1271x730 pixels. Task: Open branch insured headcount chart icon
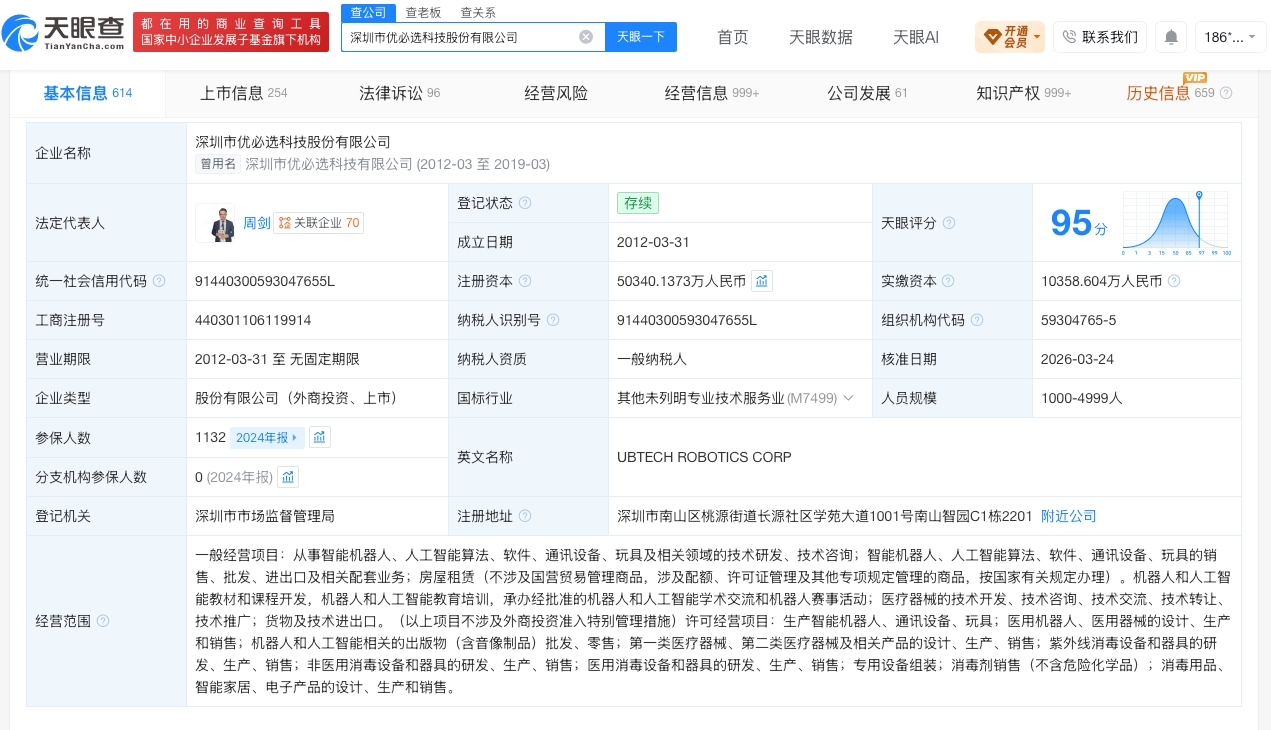(287, 477)
